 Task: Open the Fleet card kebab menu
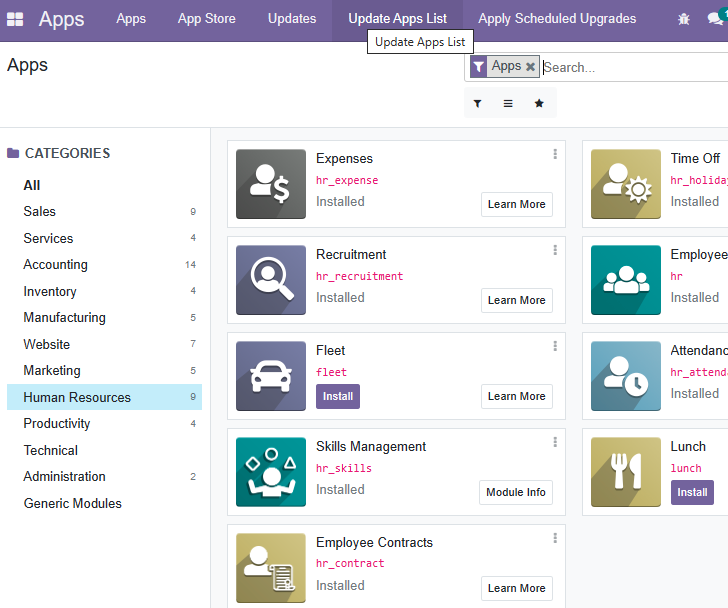(x=555, y=346)
